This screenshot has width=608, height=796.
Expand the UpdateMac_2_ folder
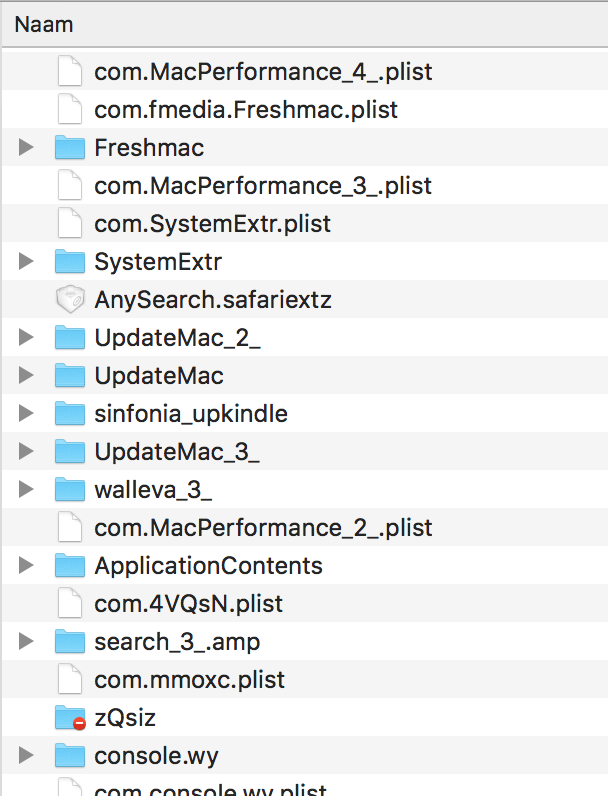click(26, 337)
